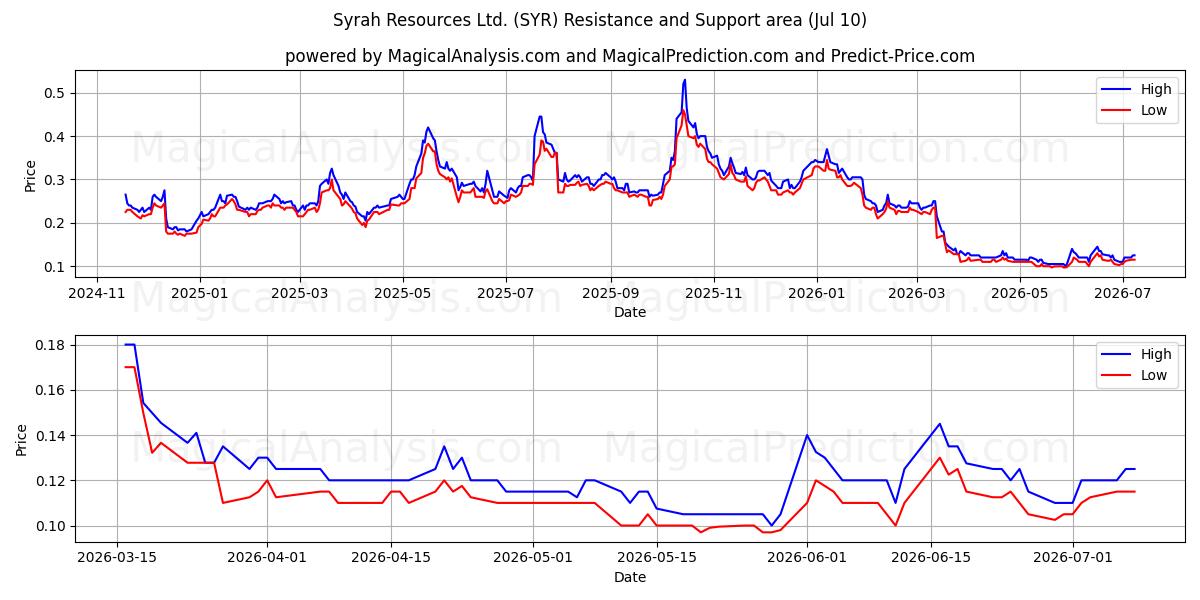Click the 0.5 y-axis tick in upper chart

click(x=55, y=93)
